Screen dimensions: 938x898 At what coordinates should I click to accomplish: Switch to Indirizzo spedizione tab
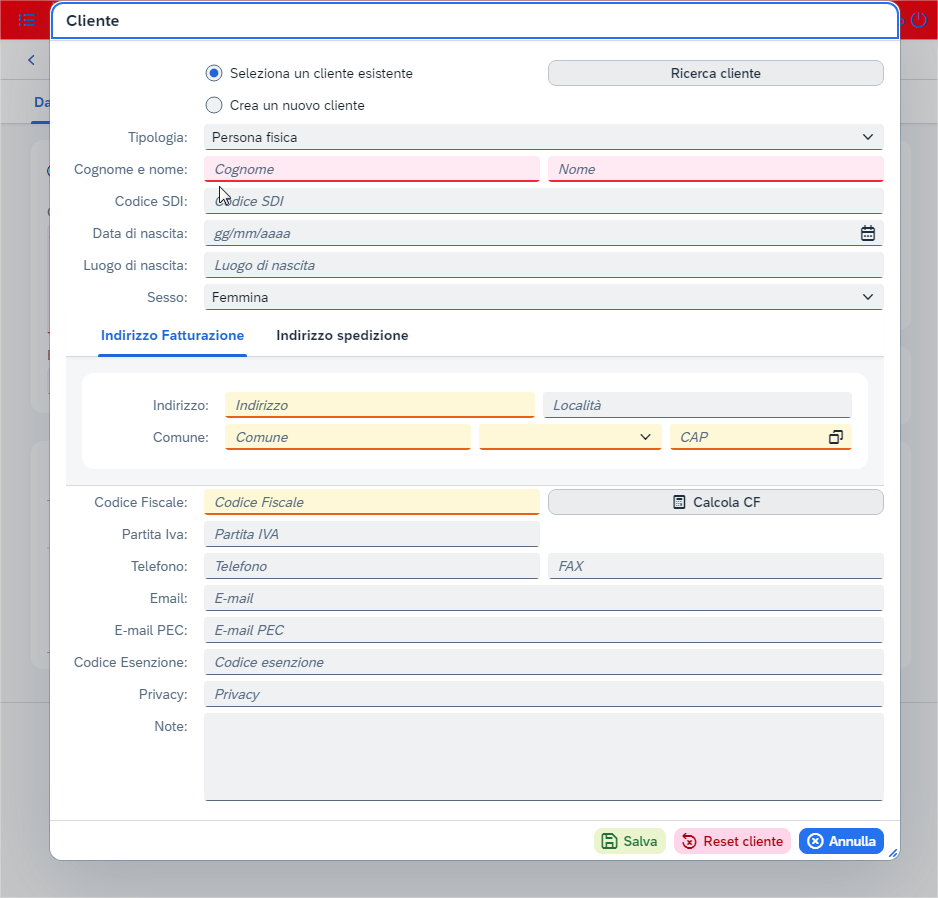coord(342,335)
